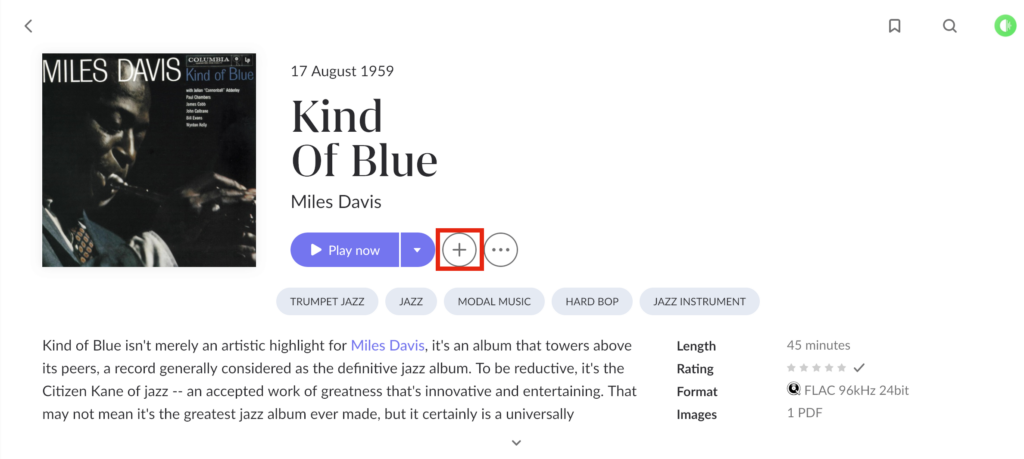Select the TRUMPET JAZZ tag

(x=327, y=302)
